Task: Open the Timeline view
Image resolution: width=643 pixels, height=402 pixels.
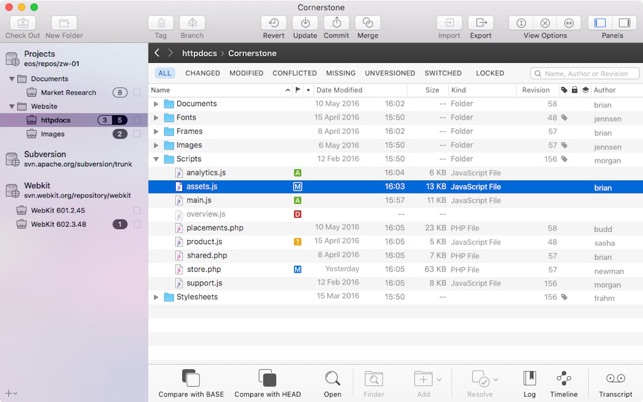Action: [564, 378]
